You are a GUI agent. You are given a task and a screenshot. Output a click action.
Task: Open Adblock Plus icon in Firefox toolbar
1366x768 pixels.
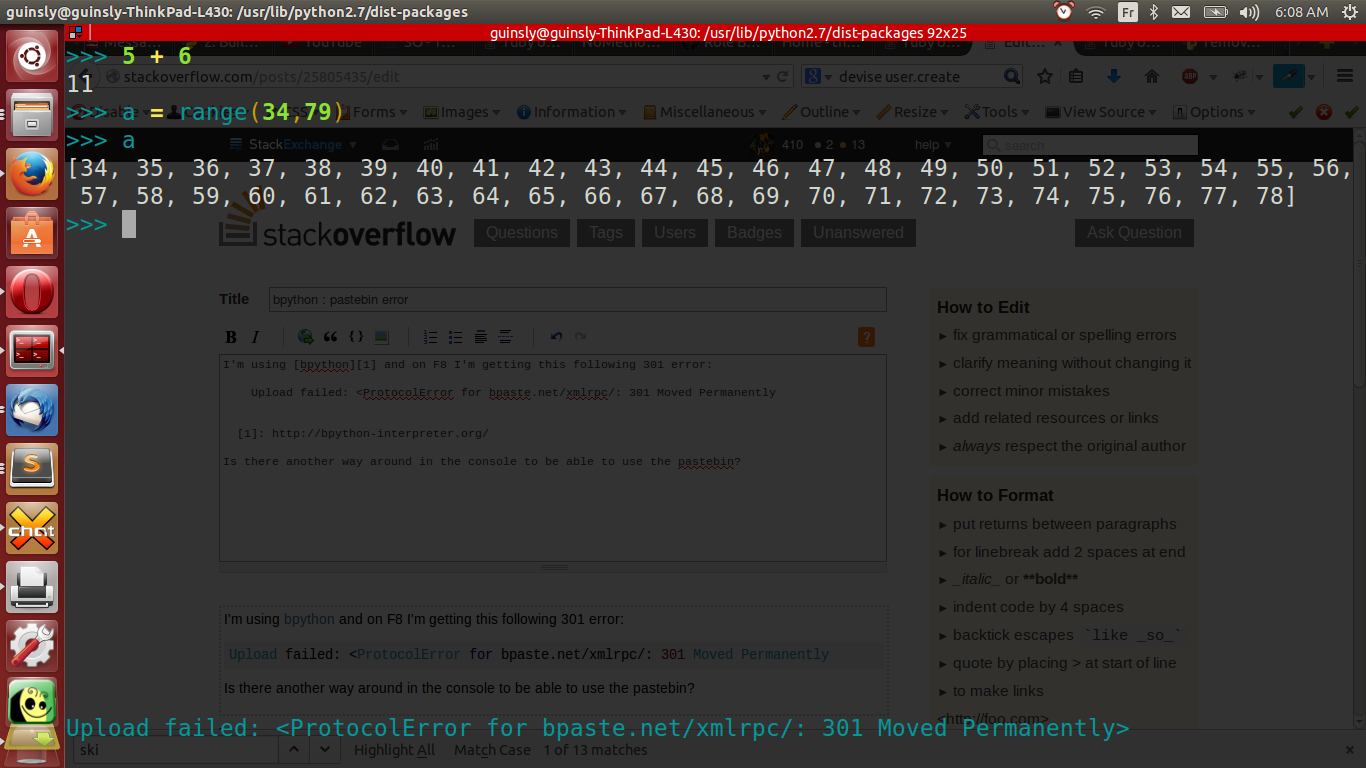pyautogui.click(x=1190, y=76)
